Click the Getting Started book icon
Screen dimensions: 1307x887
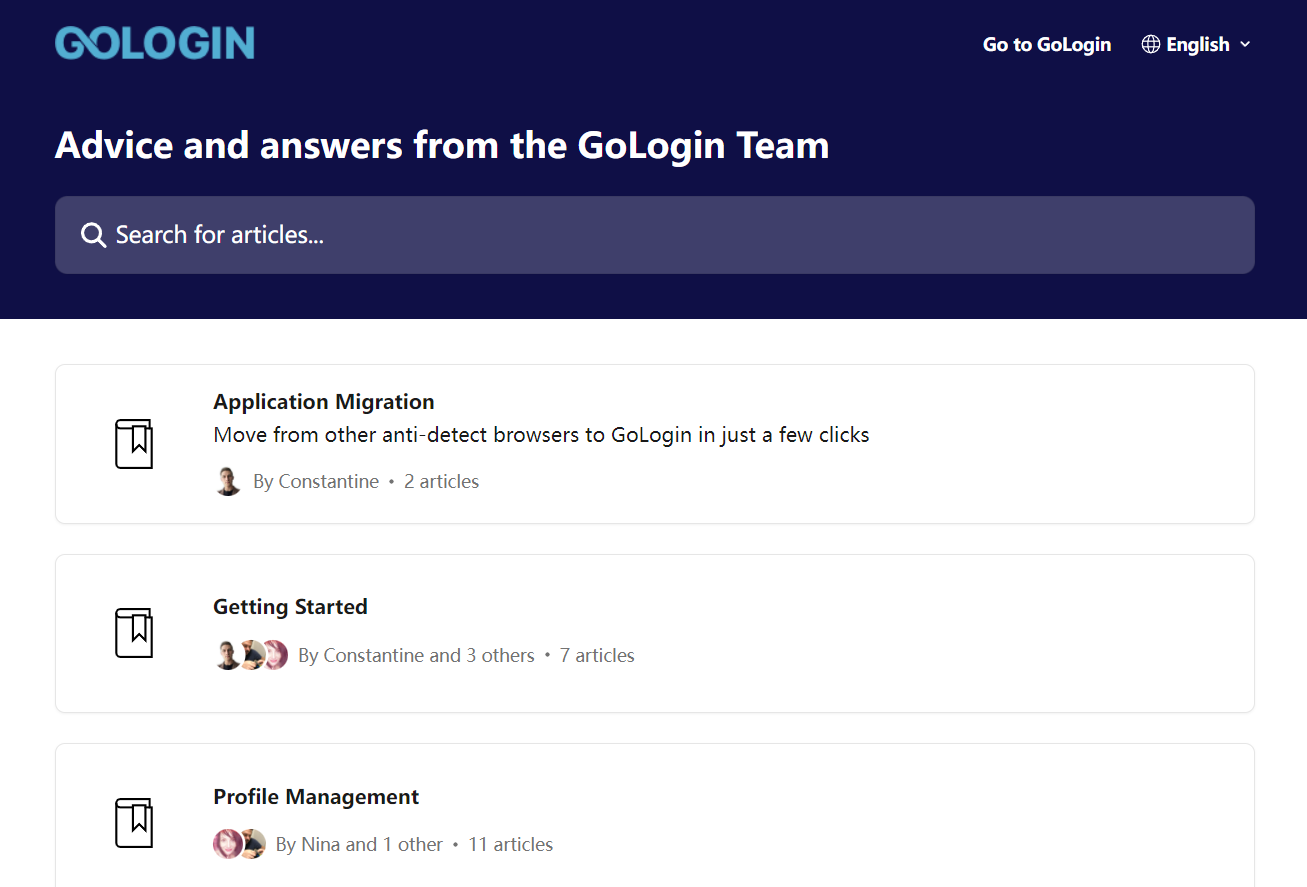pos(134,633)
